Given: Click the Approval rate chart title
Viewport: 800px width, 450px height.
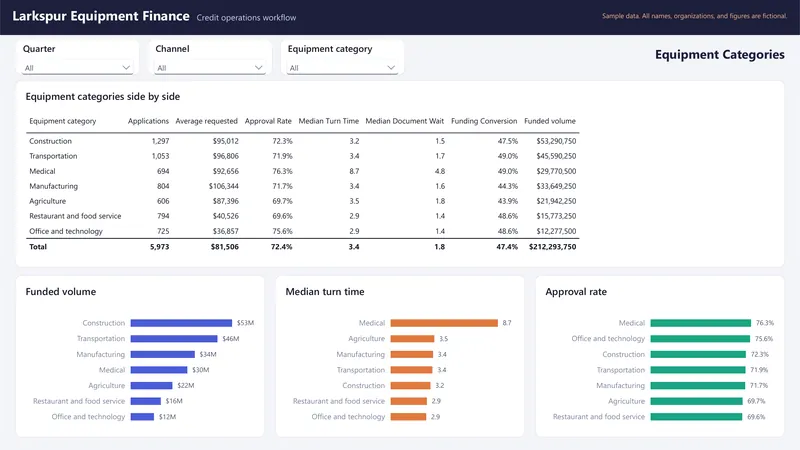Looking at the screenshot, I should click(x=576, y=292).
